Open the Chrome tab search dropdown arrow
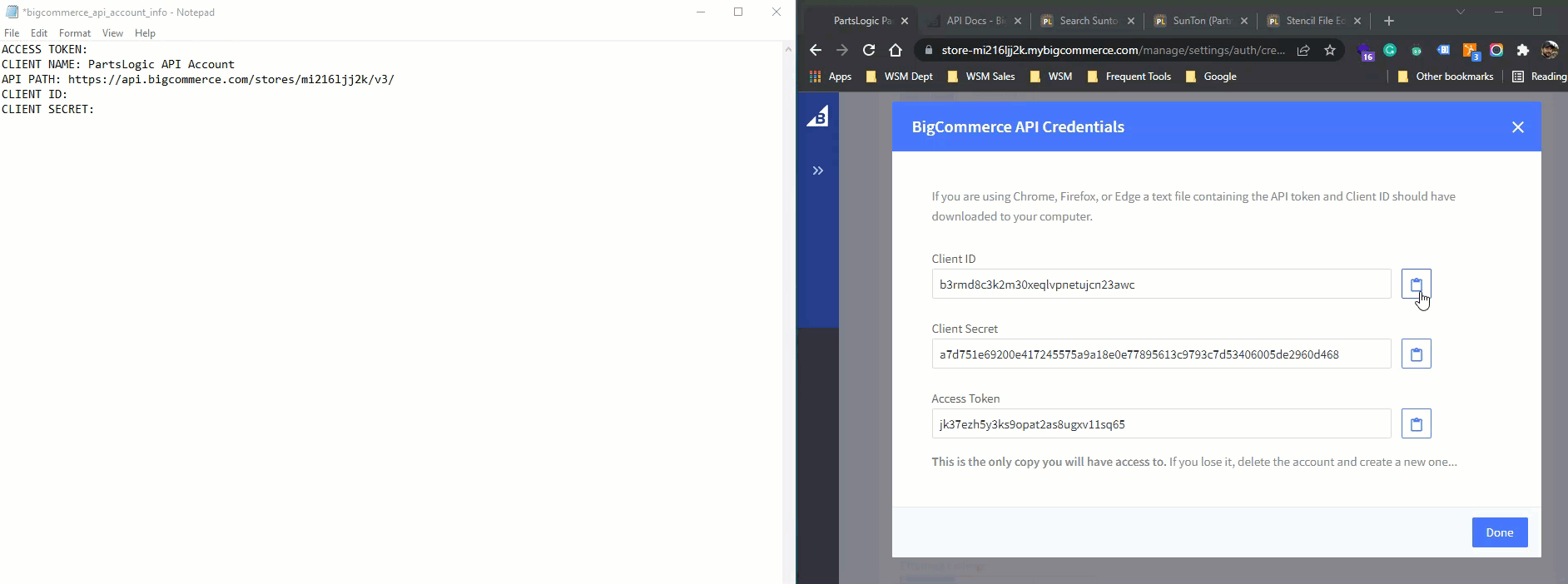Screen dimensions: 1568x584 coord(1460,12)
